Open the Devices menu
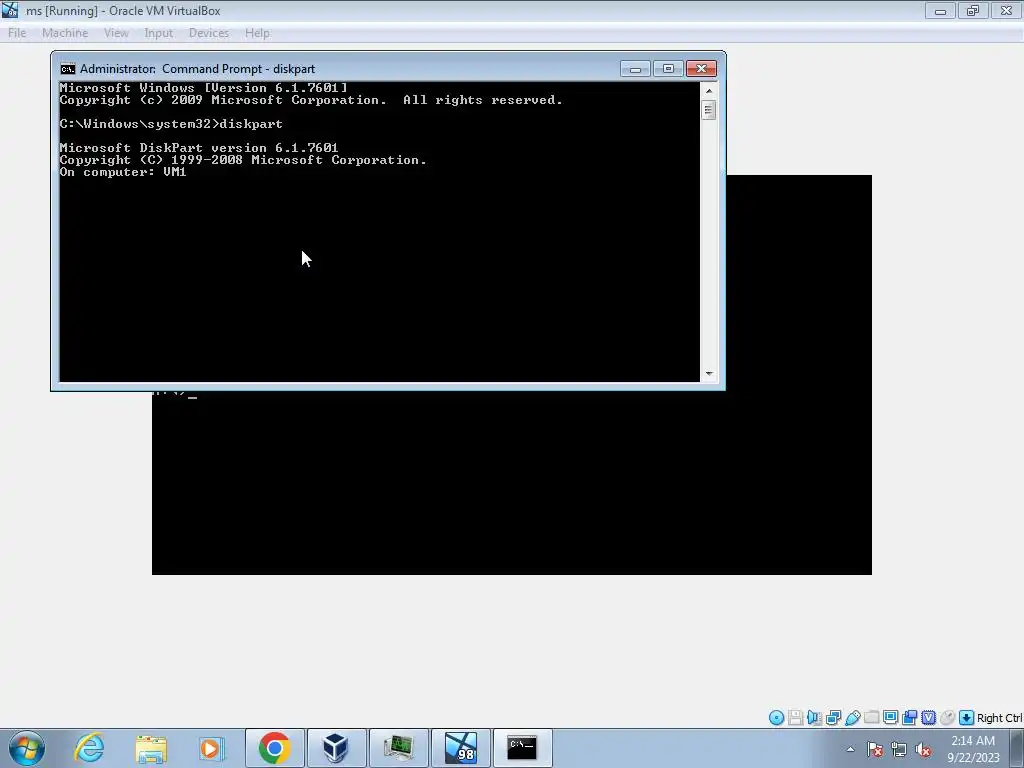The width and height of the screenshot is (1024, 768). click(209, 33)
